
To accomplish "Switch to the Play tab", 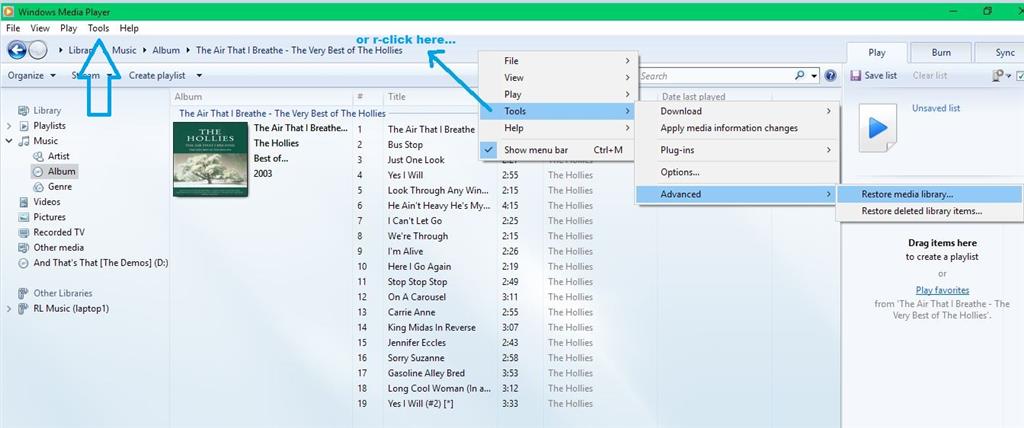I will pyautogui.click(x=876, y=52).
